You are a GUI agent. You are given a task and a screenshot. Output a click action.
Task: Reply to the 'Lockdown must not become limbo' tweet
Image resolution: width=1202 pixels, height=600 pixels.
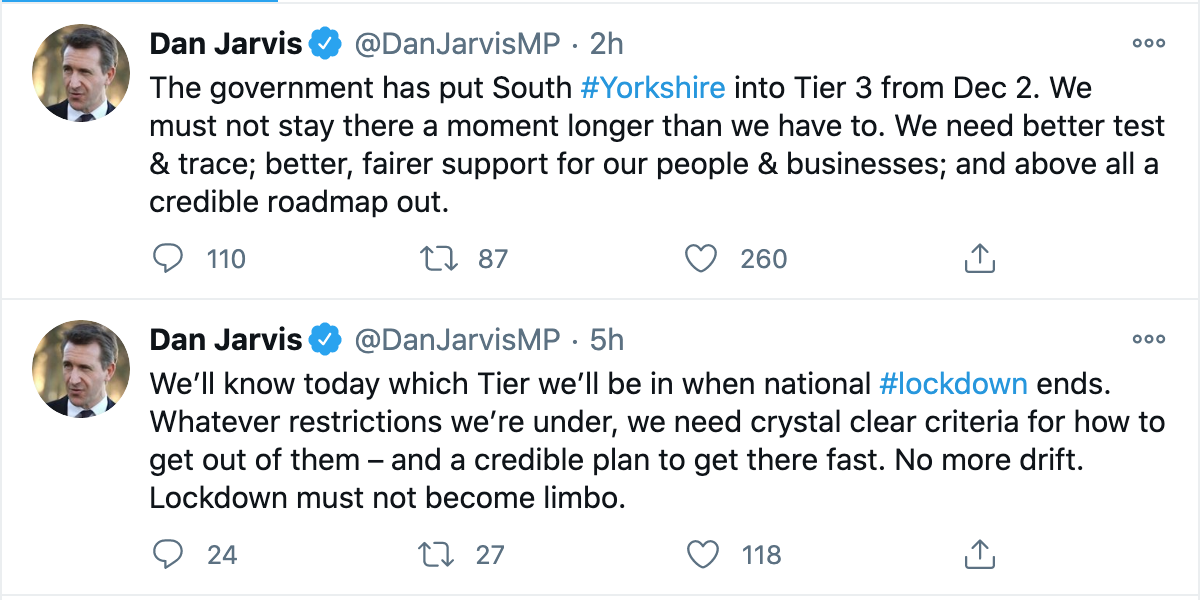[168, 554]
